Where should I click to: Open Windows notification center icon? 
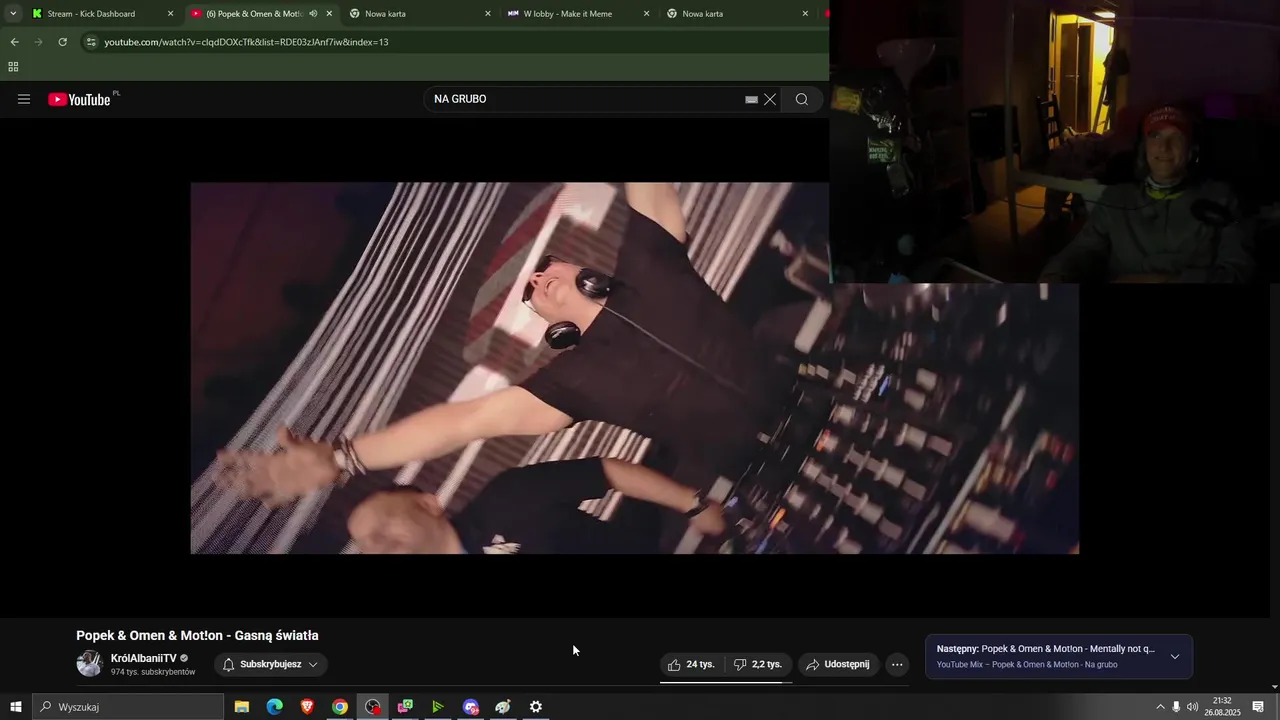click(x=1258, y=707)
